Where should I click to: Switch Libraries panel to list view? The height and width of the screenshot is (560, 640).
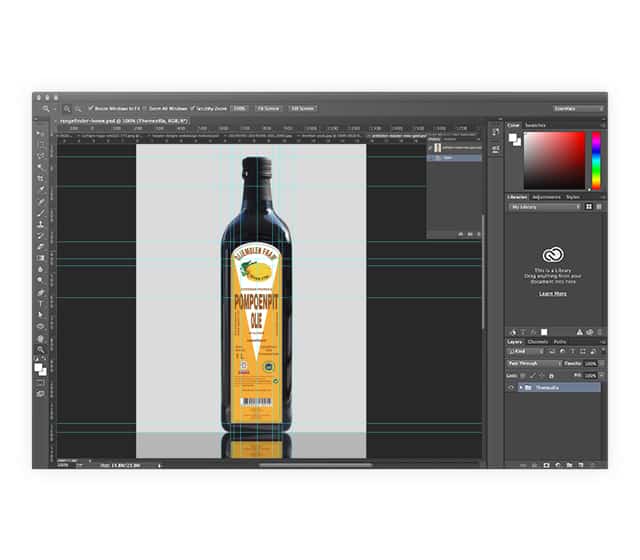[x=599, y=207]
